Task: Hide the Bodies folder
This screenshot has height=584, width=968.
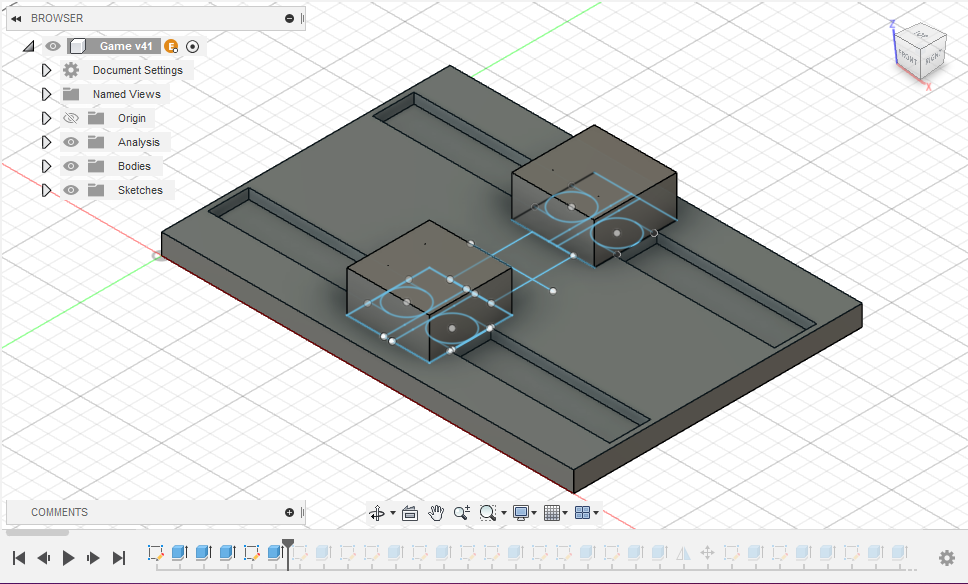Action: pos(70,166)
